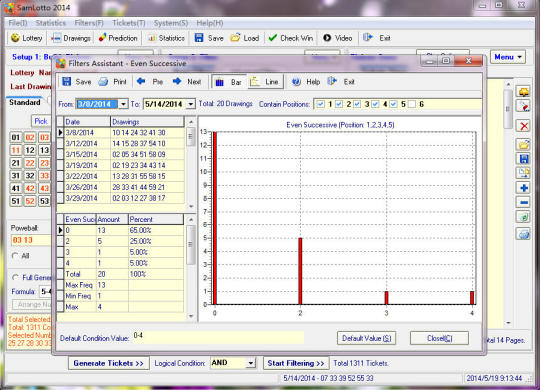This screenshot has width=540, height=390.
Task: Open the Menu dropdown button
Action: [x=508, y=57]
